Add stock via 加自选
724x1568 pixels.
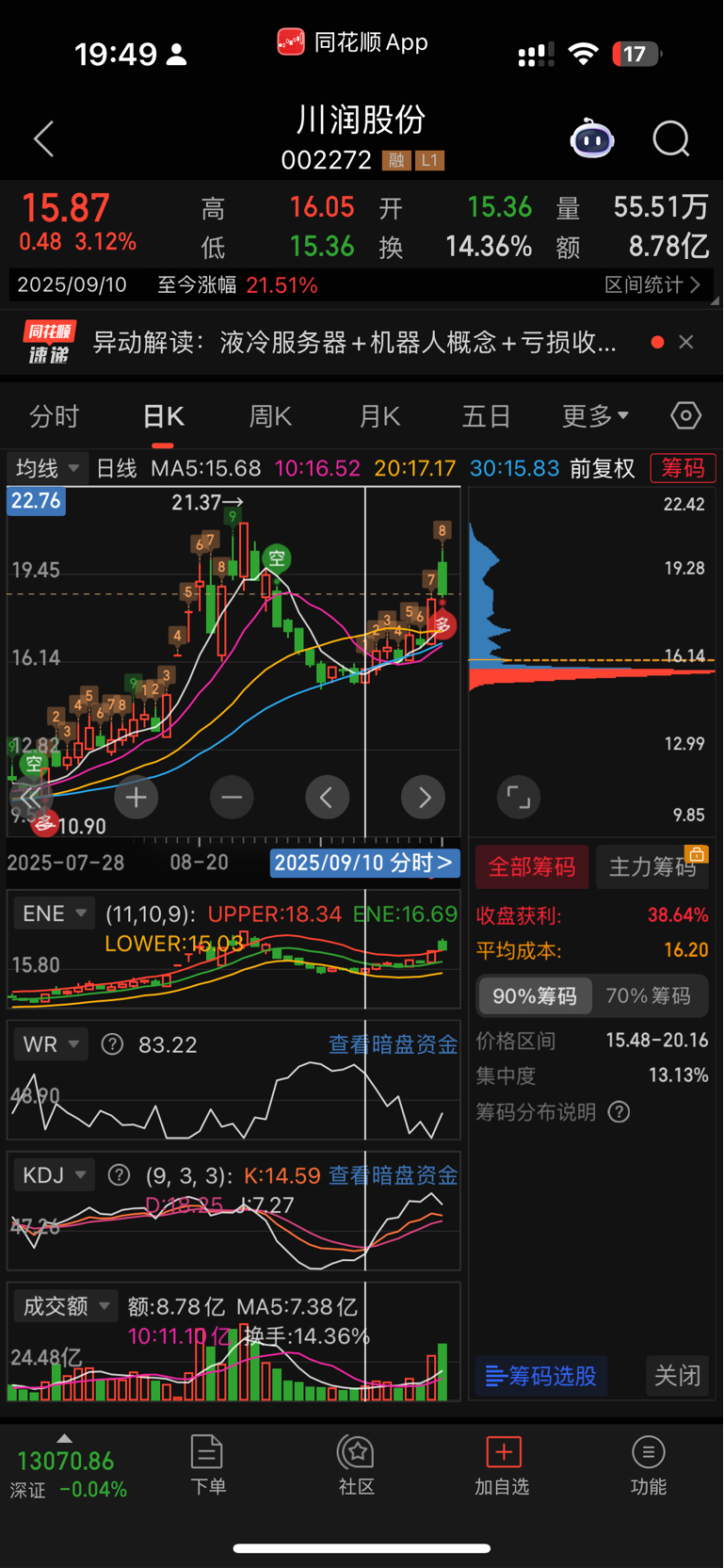click(x=503, y=1465)
